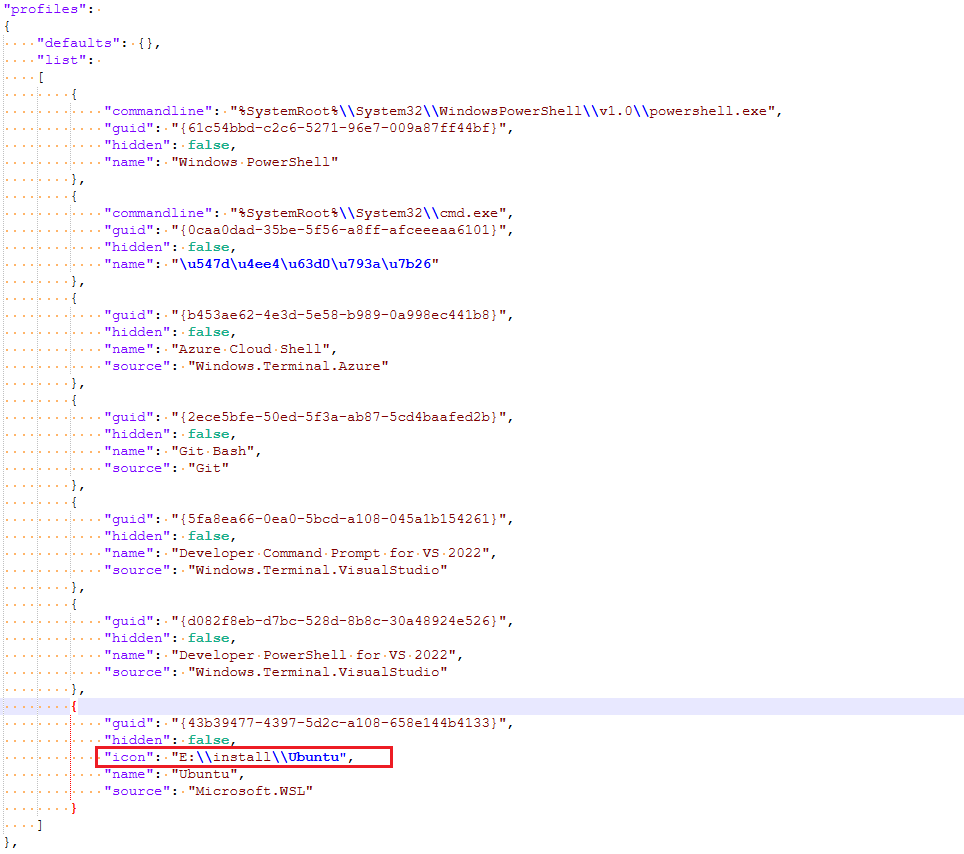Click hidden false in Ubuntu profile
964x854 pixels.
click(208, 740)
